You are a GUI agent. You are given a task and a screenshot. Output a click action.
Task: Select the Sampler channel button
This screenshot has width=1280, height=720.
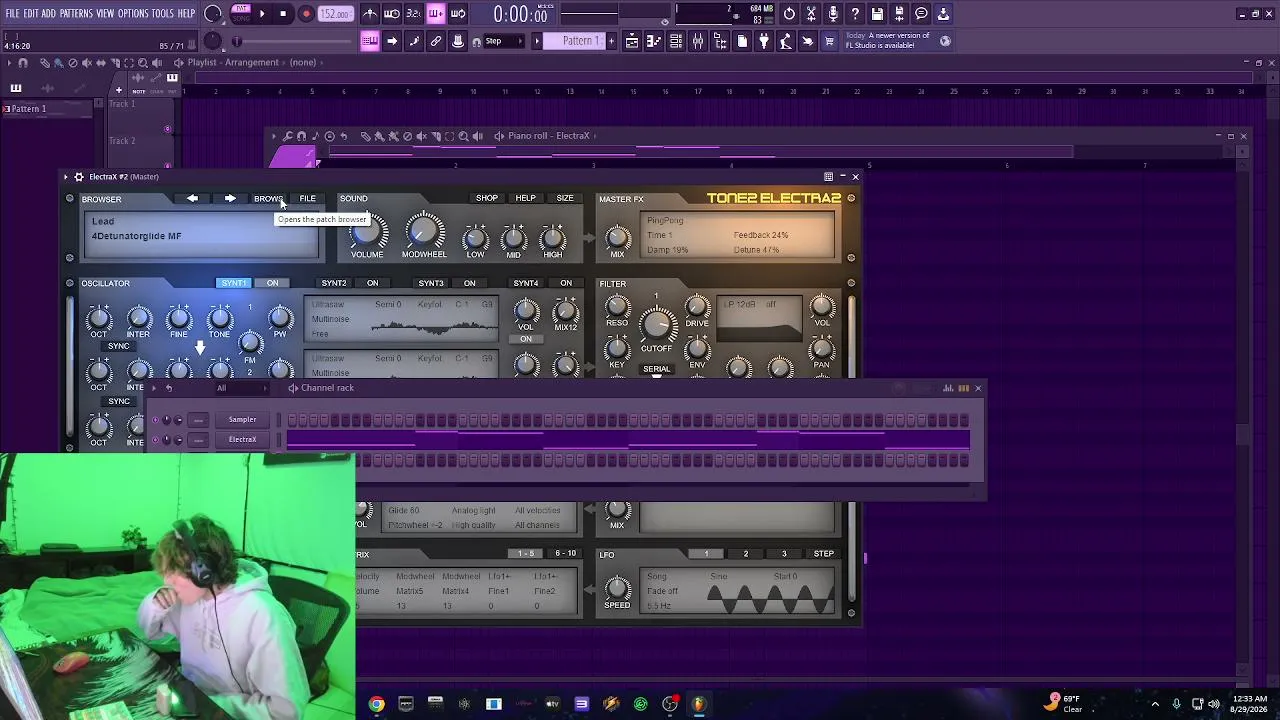coord(242,420)
